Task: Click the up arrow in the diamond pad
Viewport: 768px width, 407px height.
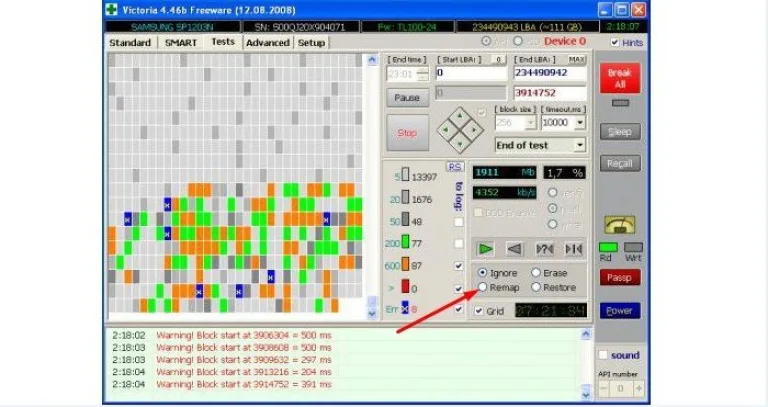Action: coord(459,116)
